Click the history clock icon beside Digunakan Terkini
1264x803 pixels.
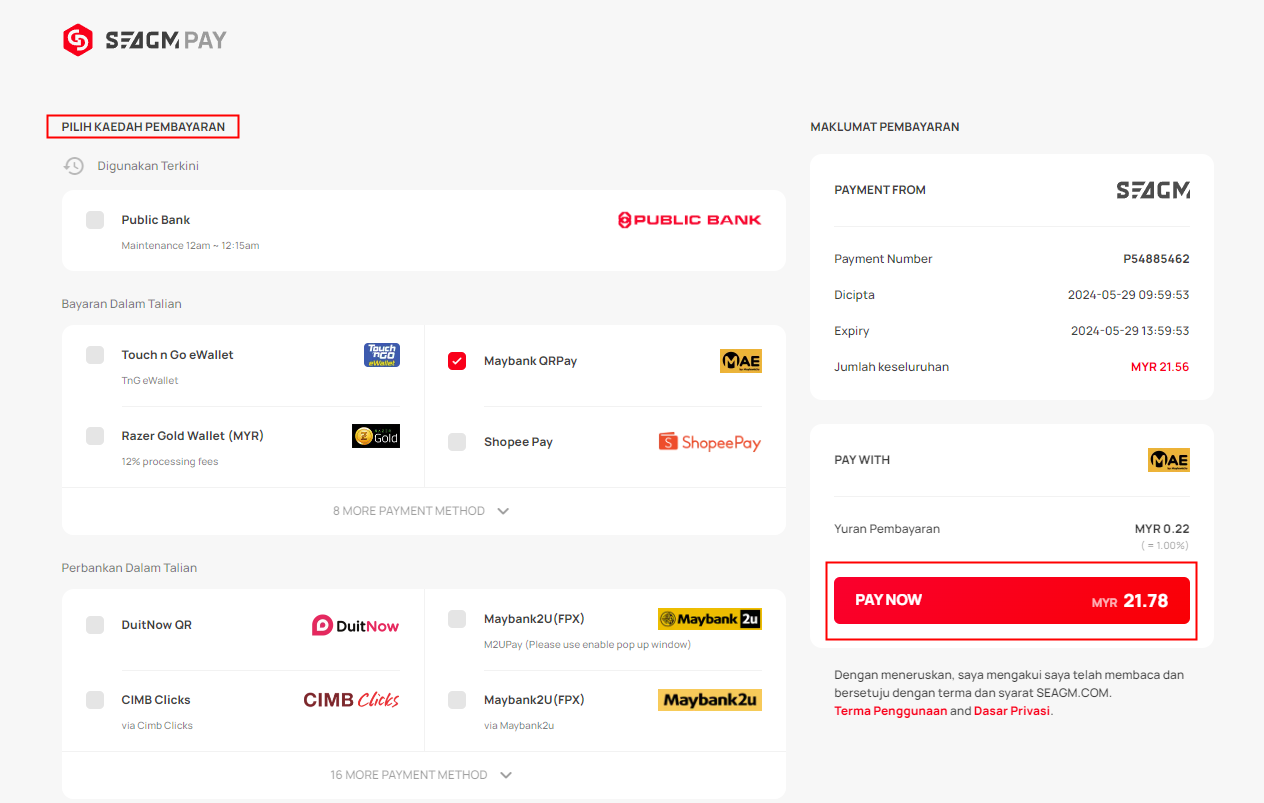[73, 165]
